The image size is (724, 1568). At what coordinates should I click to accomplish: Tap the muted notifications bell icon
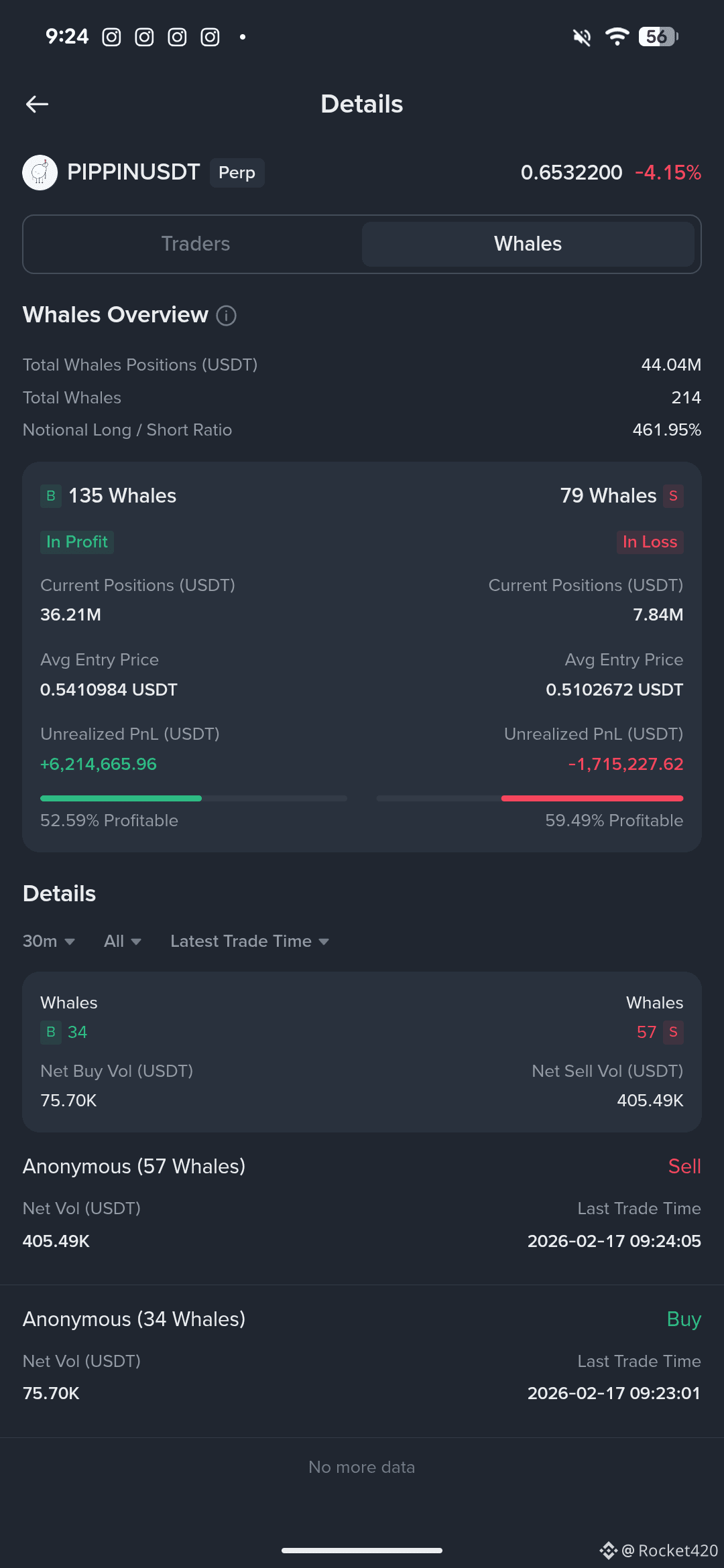click(582, 38)
